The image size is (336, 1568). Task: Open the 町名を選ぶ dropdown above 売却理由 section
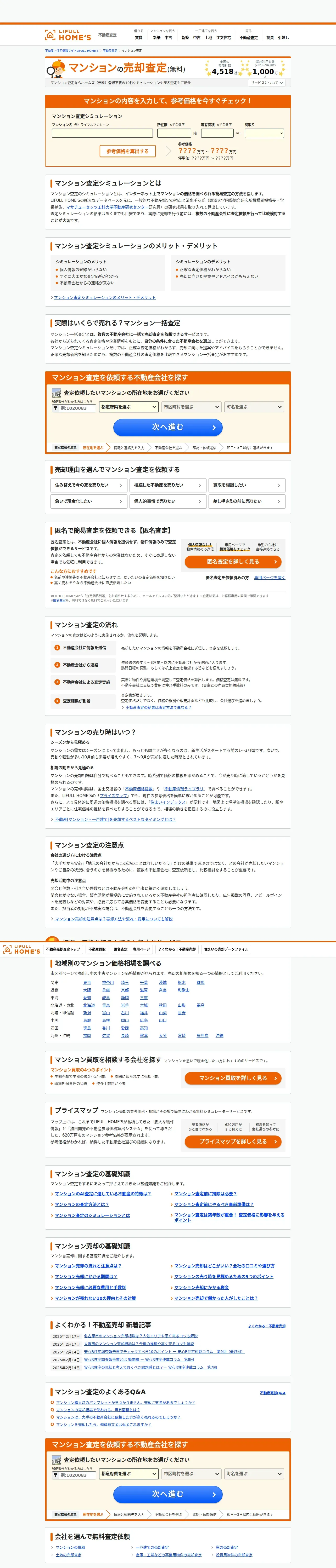coord(254,407)
